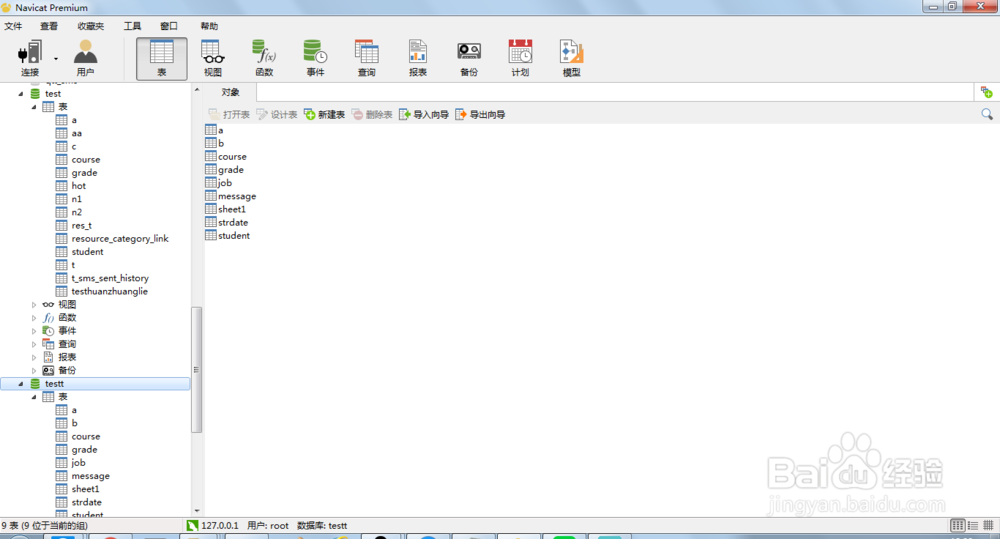Expand the 事件 node in tree
Viewport: 1000px width, 539px height.
[x=34, y=331]
